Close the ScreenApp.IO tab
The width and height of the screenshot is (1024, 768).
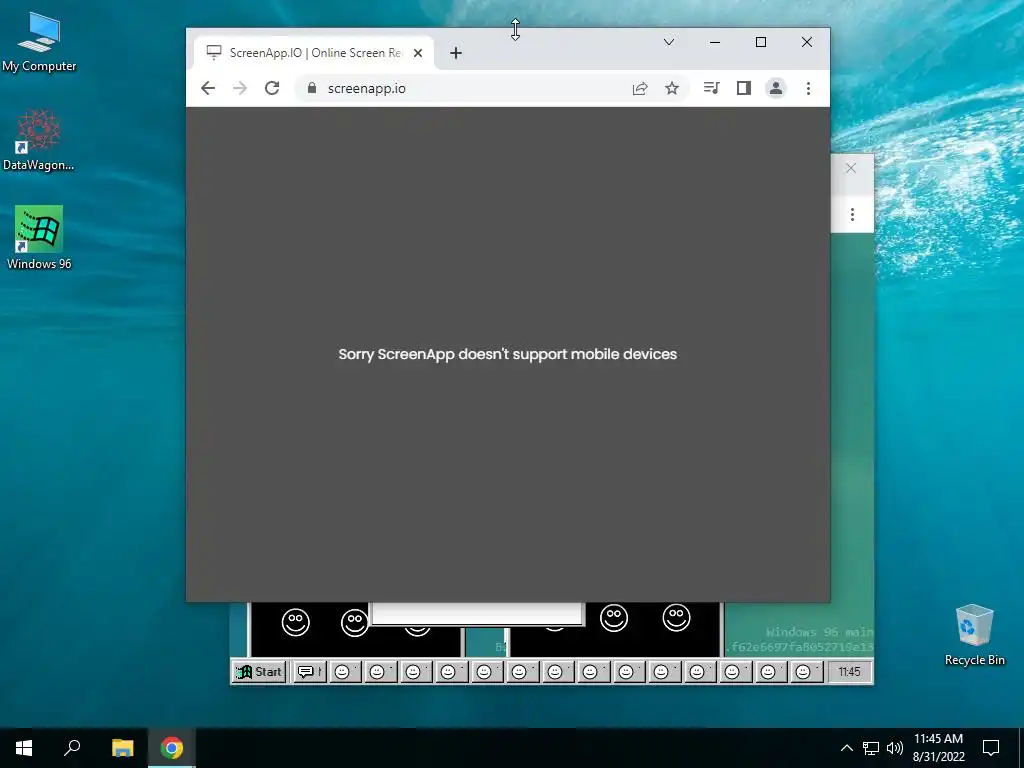[x=418, y=53]
